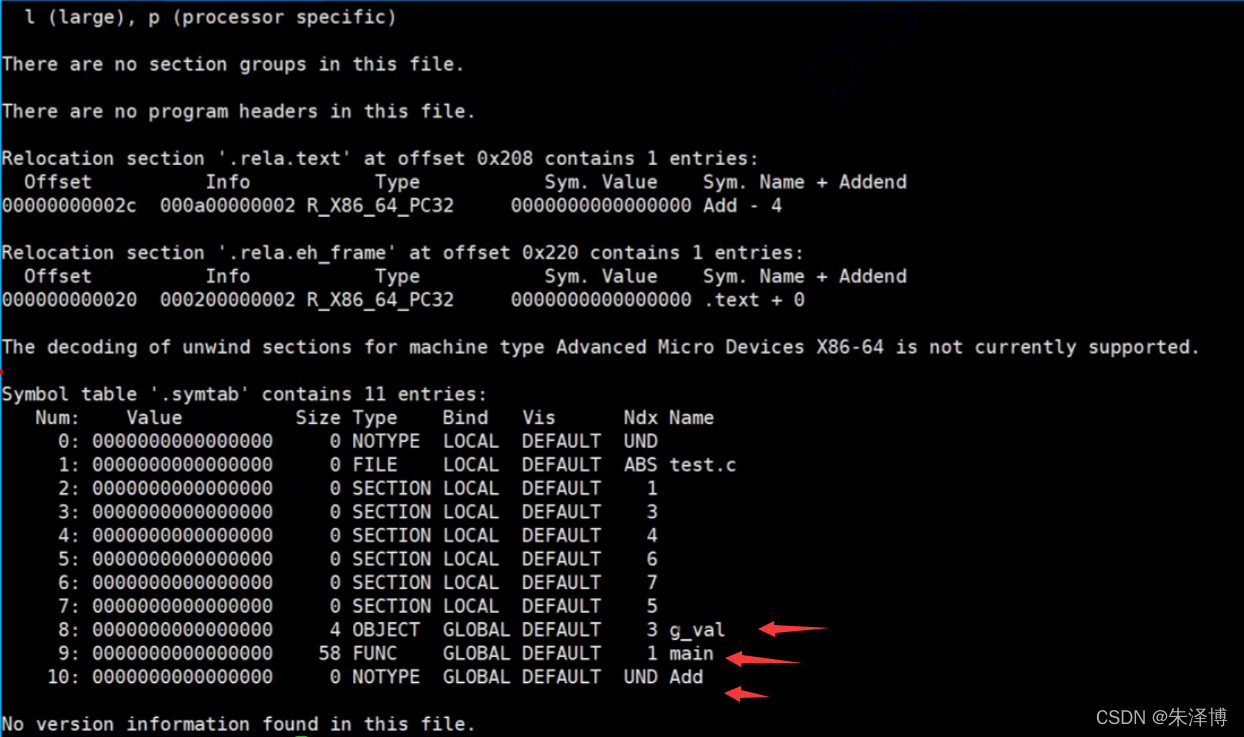1244x737 pixels.
Task: Click the 'Add - 4' relocation symbol
Action: pyautogui.click(x=743, y=206)
